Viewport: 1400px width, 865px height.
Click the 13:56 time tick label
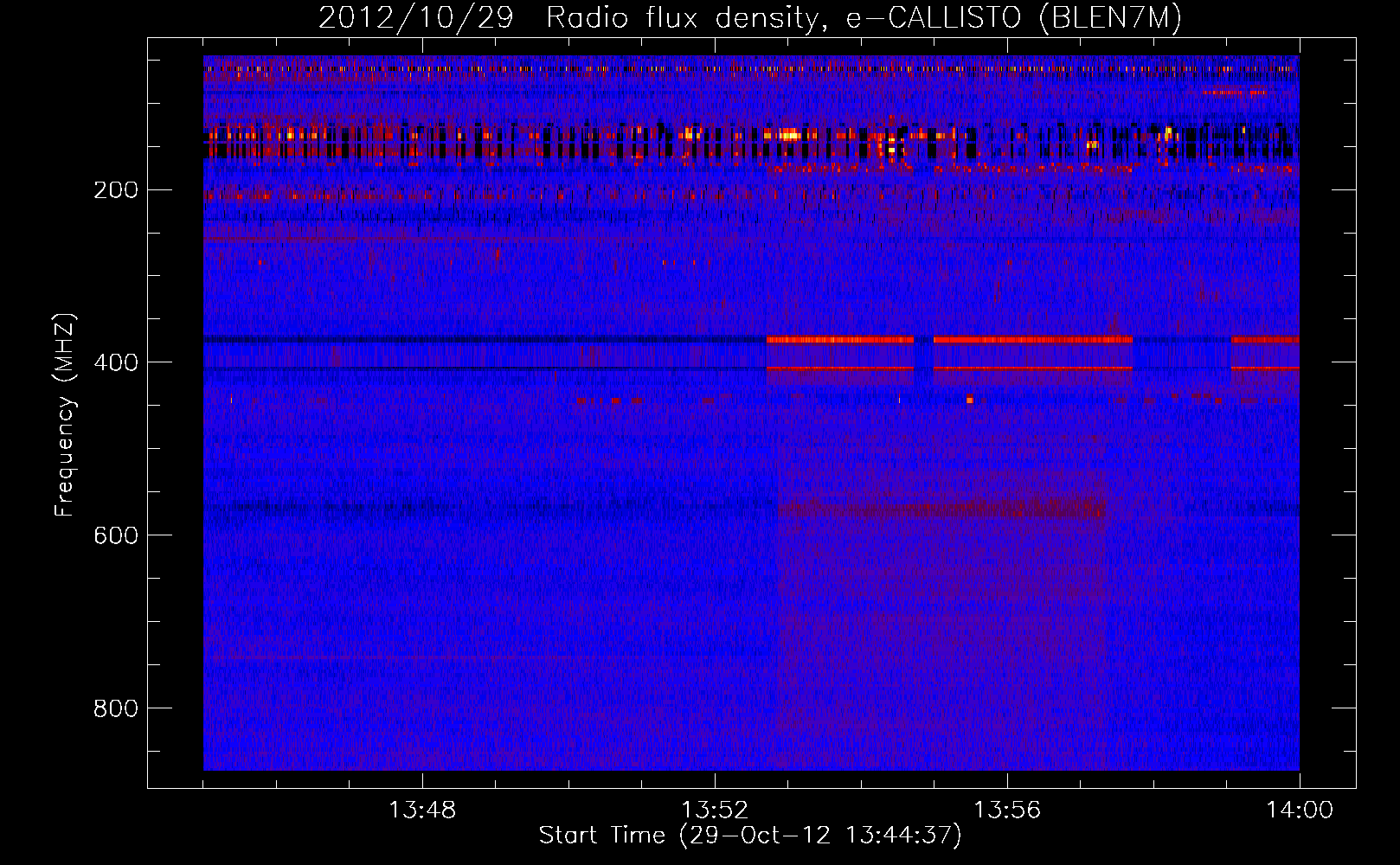pyautogui.click(x=1007, y=811)
